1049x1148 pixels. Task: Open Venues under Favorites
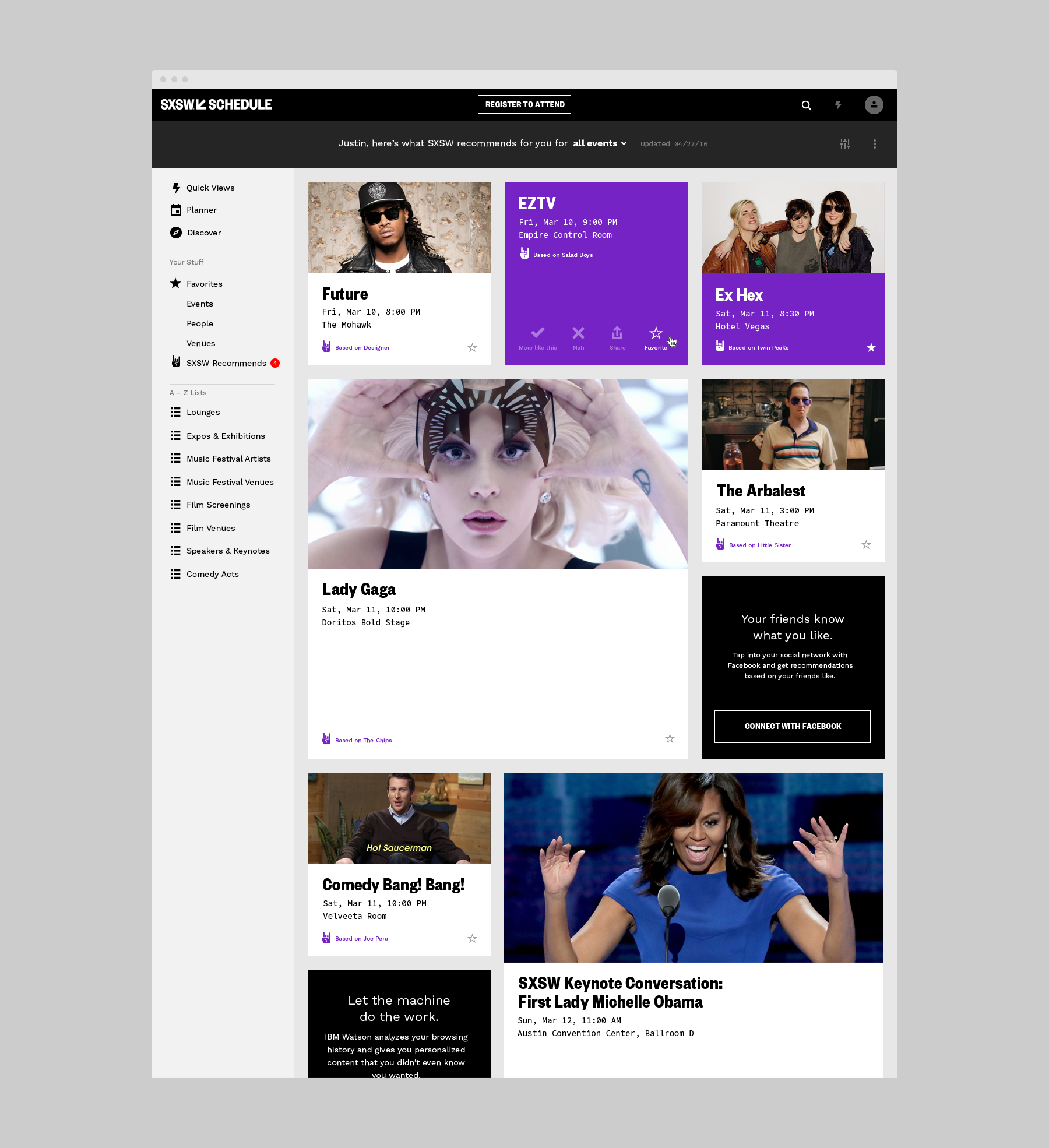201,344
